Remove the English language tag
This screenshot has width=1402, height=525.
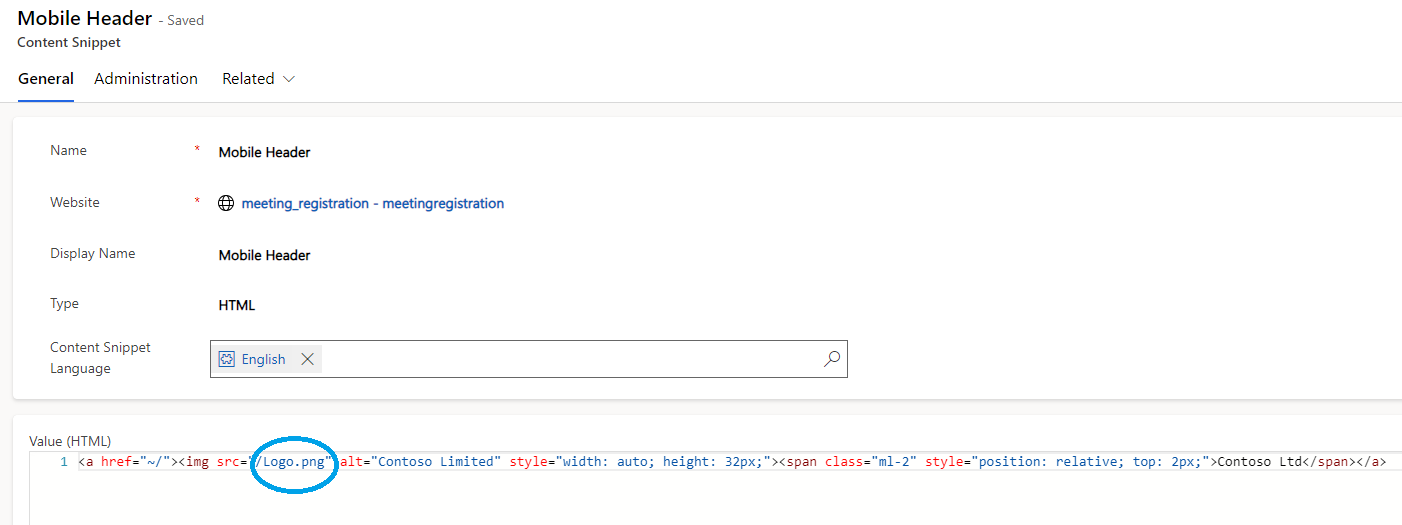click(307, 359)
